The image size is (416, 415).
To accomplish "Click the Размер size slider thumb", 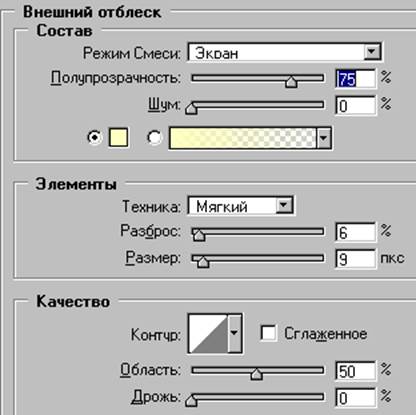I will pos(203,261).
